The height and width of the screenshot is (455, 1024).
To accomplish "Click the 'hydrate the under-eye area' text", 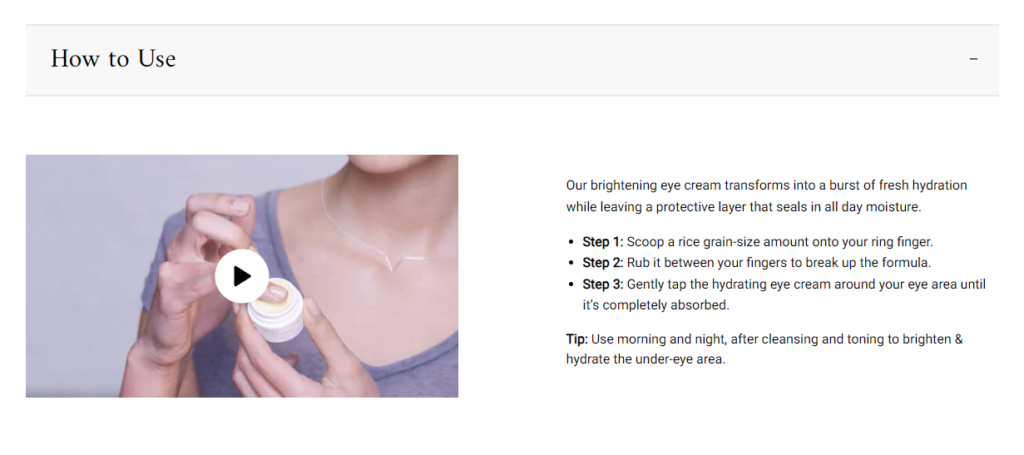I will (646, 360).
